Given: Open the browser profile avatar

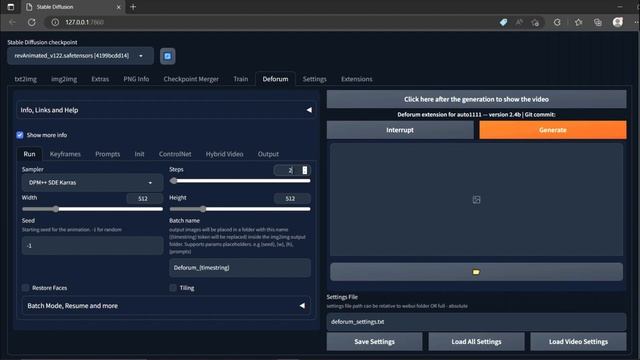Looking at the screenshot, I should click(x=618, y=22).
